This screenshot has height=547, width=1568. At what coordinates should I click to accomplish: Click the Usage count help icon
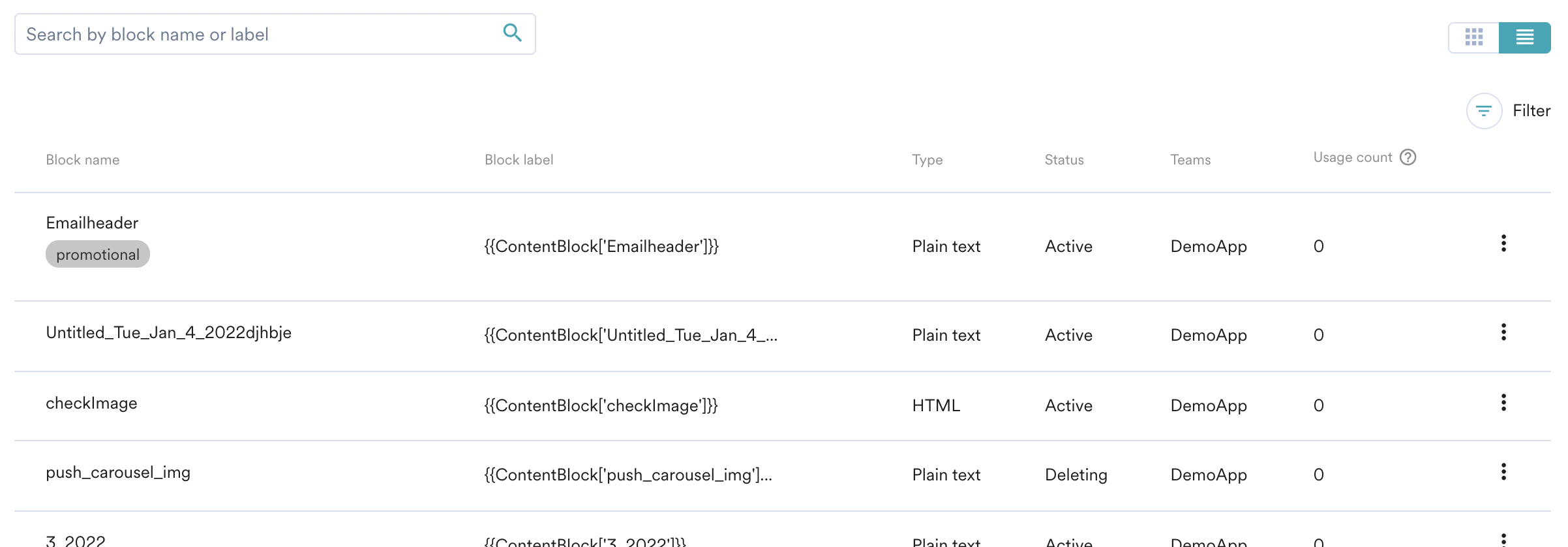[x=1408, y=157]
